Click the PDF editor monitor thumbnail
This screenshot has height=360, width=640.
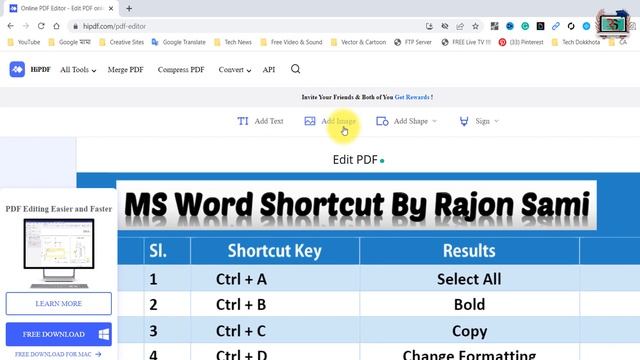pyautogui.click(x=59, y=253)
